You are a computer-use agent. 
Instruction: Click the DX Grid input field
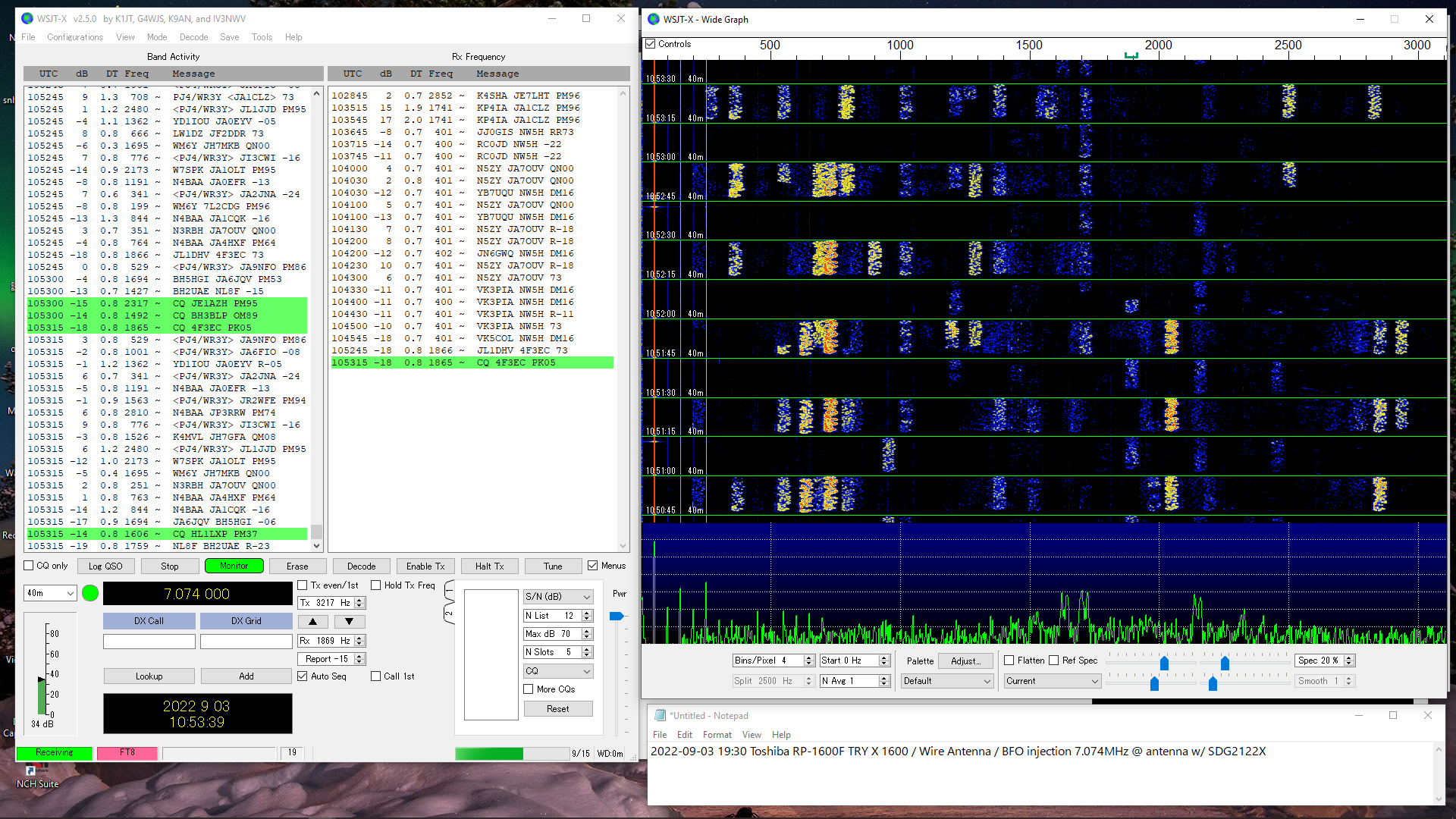[246, 642]
